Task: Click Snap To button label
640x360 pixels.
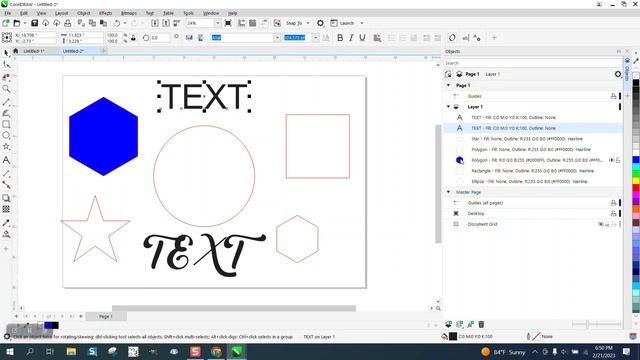Action: [x=294, y=23]
